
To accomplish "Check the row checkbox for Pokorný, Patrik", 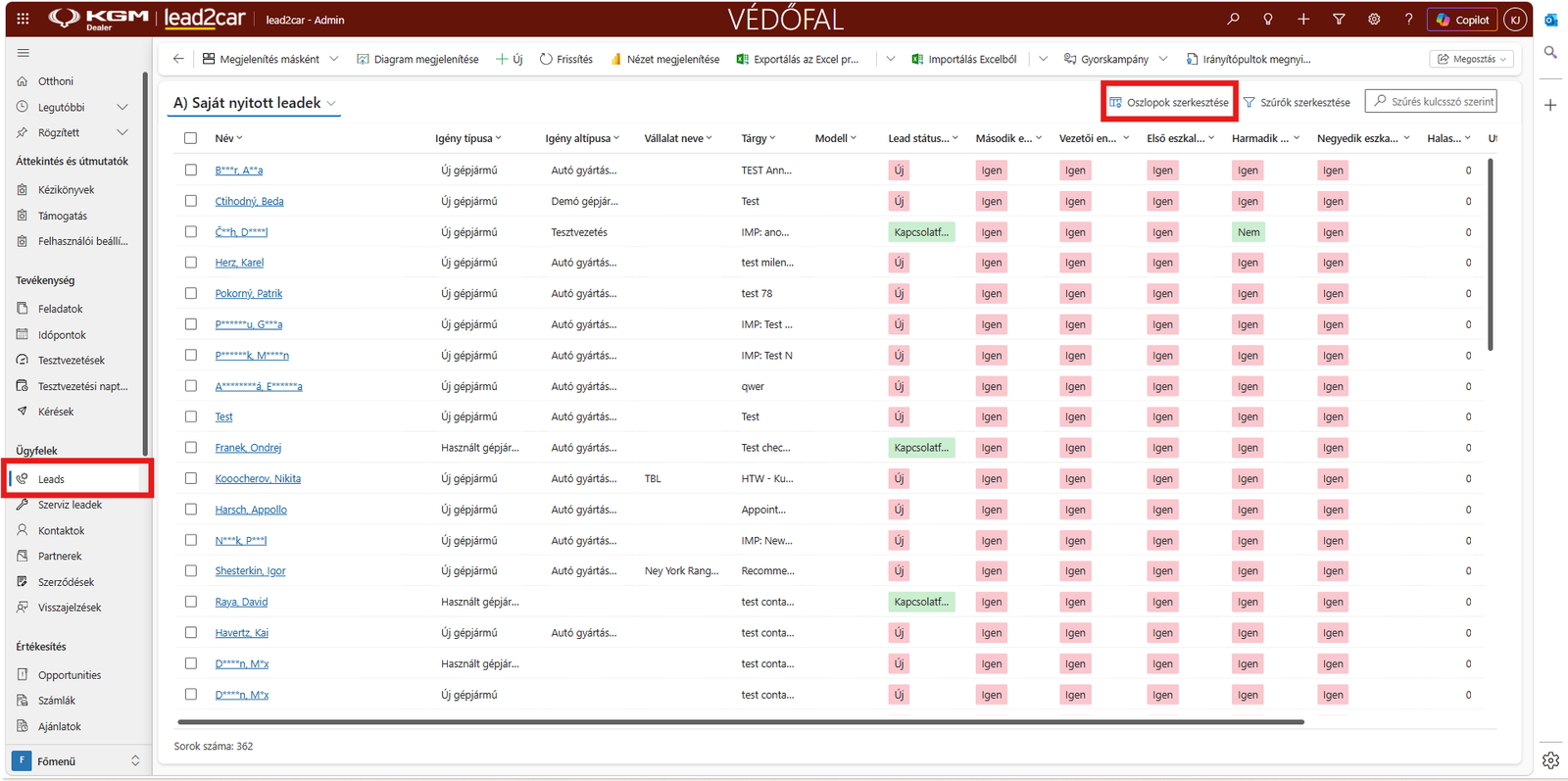I will coord(191,293).
